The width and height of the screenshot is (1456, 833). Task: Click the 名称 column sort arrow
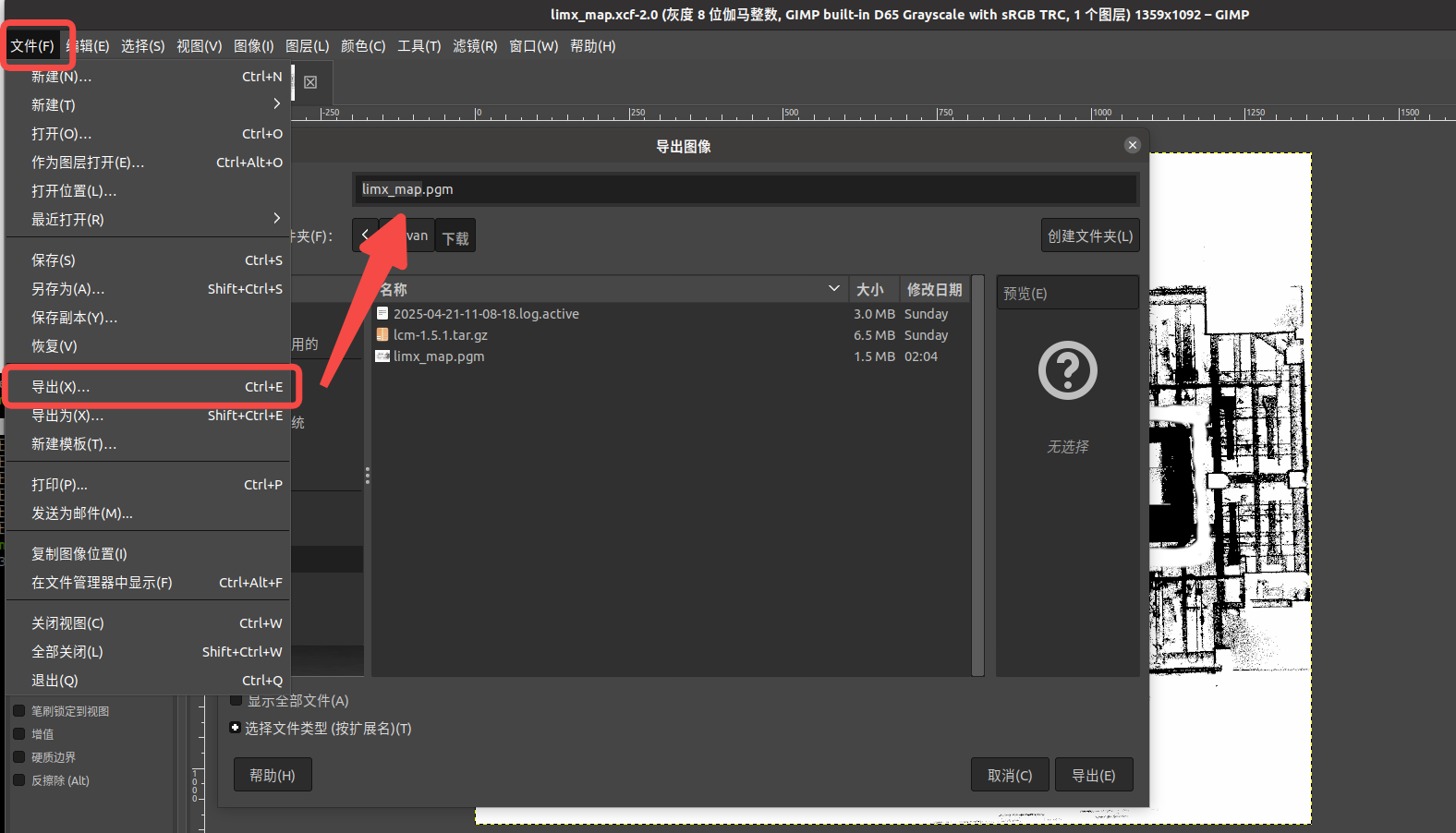[x=833, y=289]
